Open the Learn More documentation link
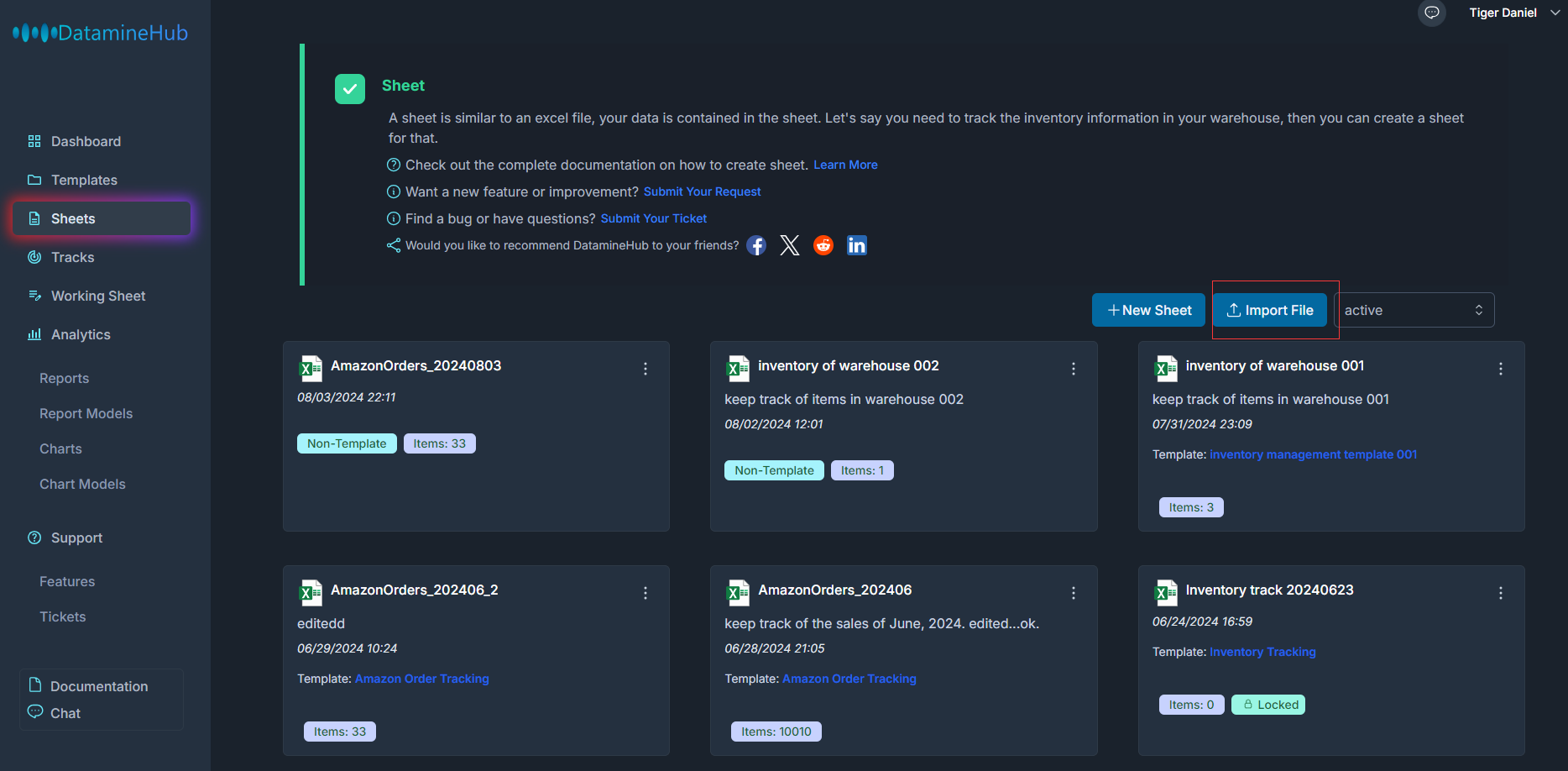 tap(845, 165)
